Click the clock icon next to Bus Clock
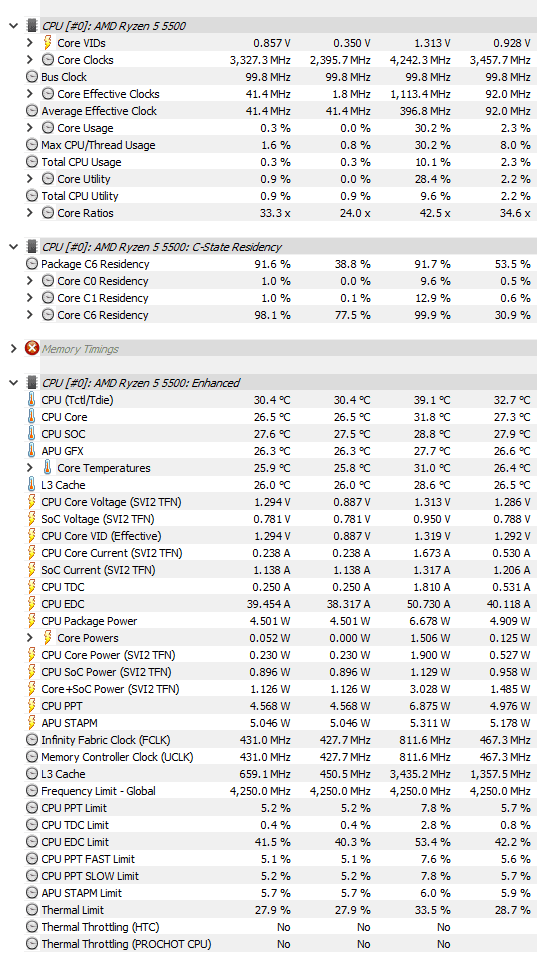The width and height of the screenshot is (542, 953). click(x=32, y=77)
